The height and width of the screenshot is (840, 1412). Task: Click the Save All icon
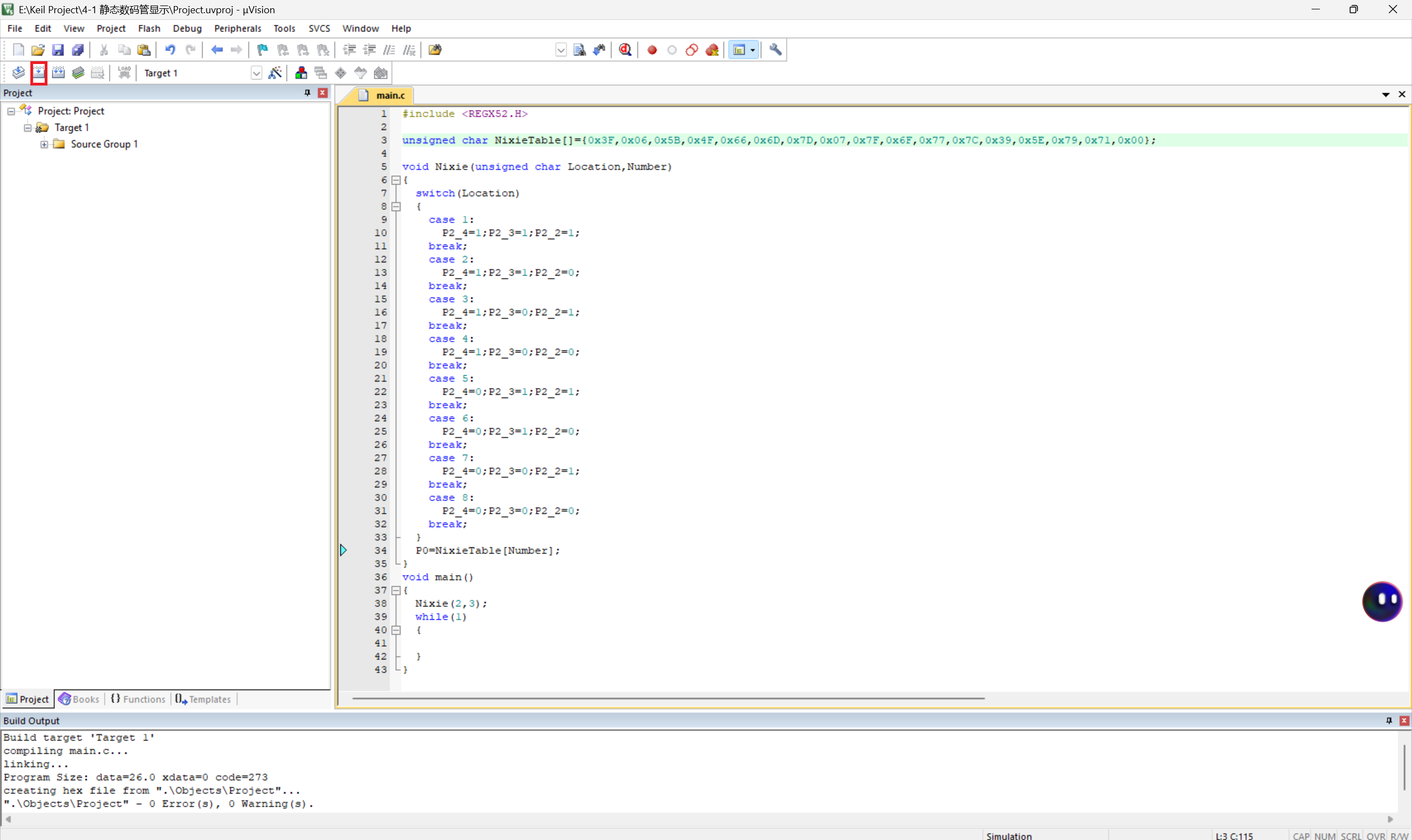[x=78, y=50]
